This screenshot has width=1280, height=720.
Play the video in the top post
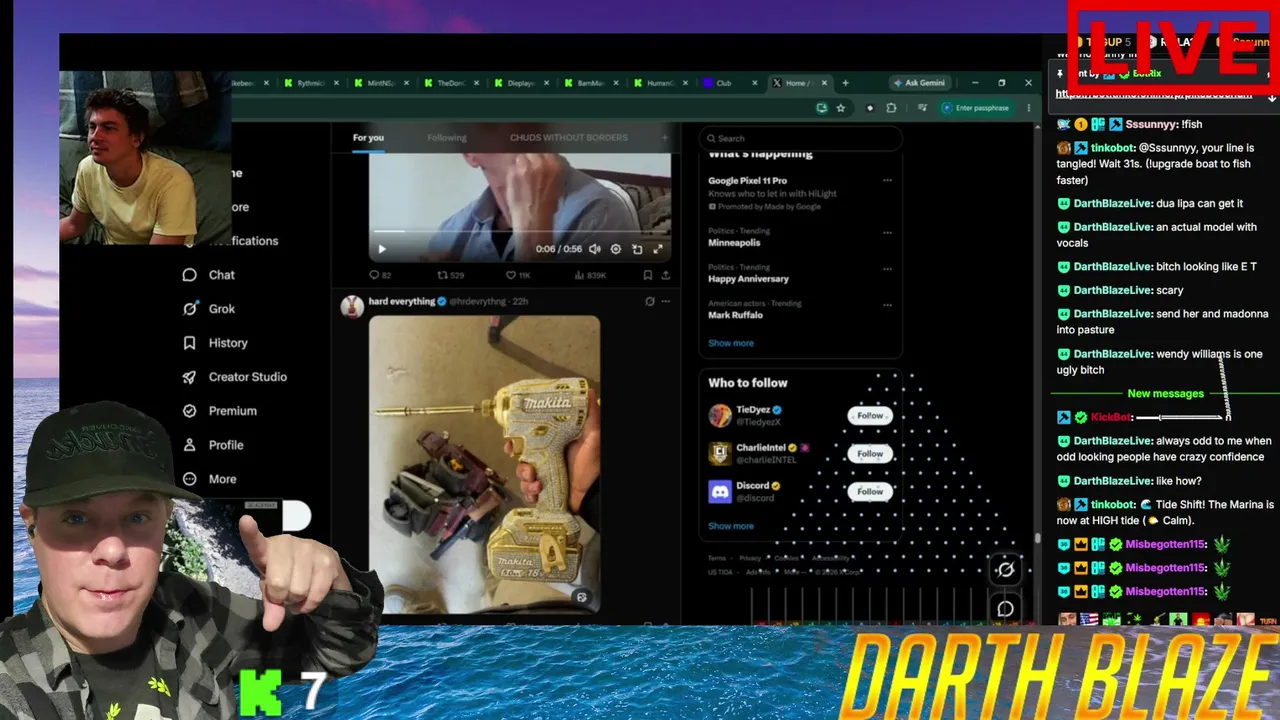click(x=381, y=249)
